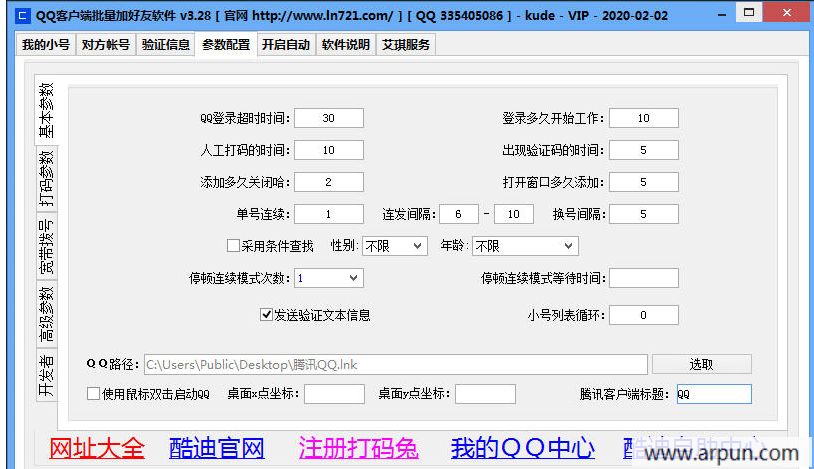
Task: Focus the 桌面x点坐标 field
Action: coord(334,394)
